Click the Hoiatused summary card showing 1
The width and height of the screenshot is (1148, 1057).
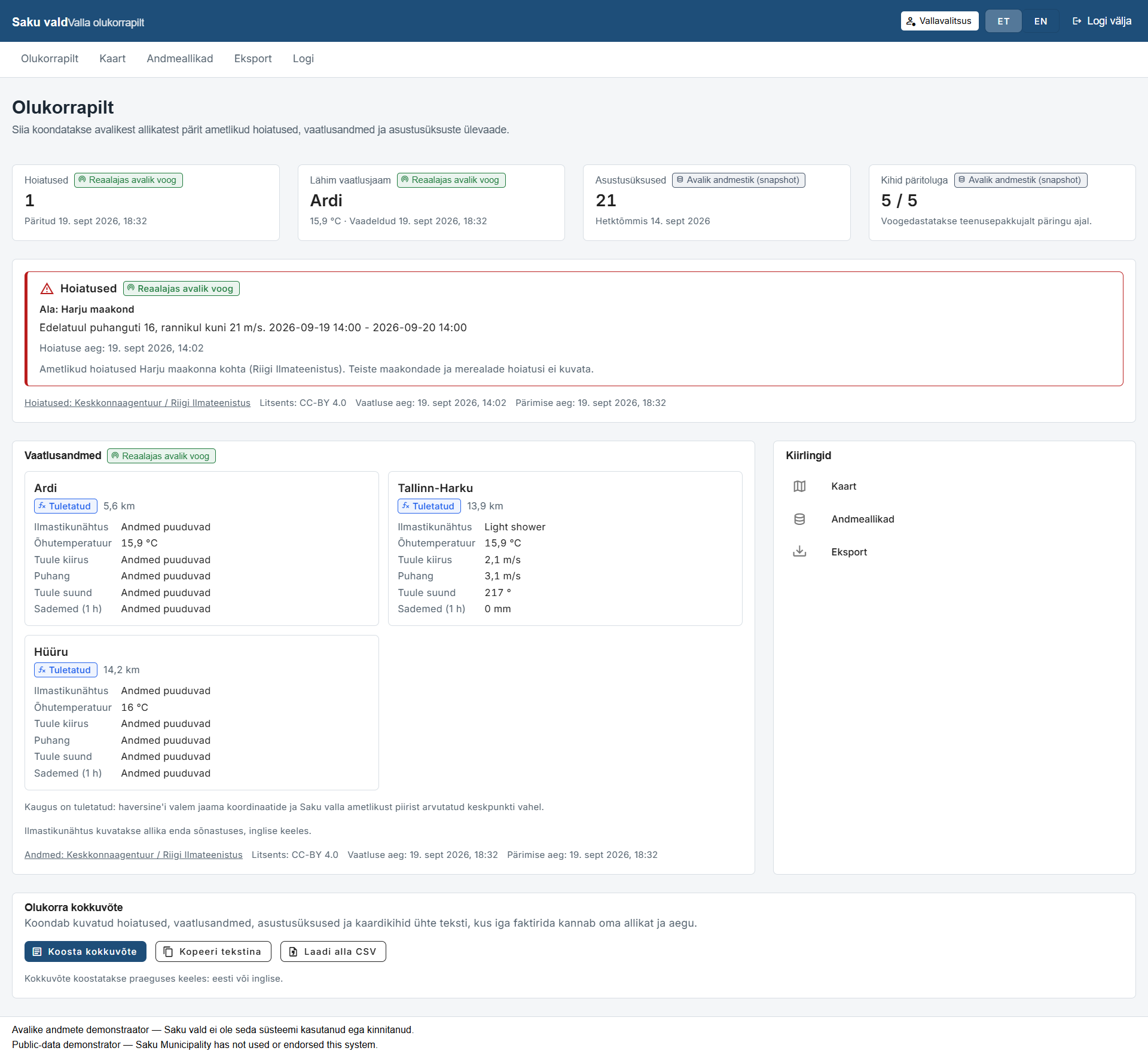coord(146,203)
